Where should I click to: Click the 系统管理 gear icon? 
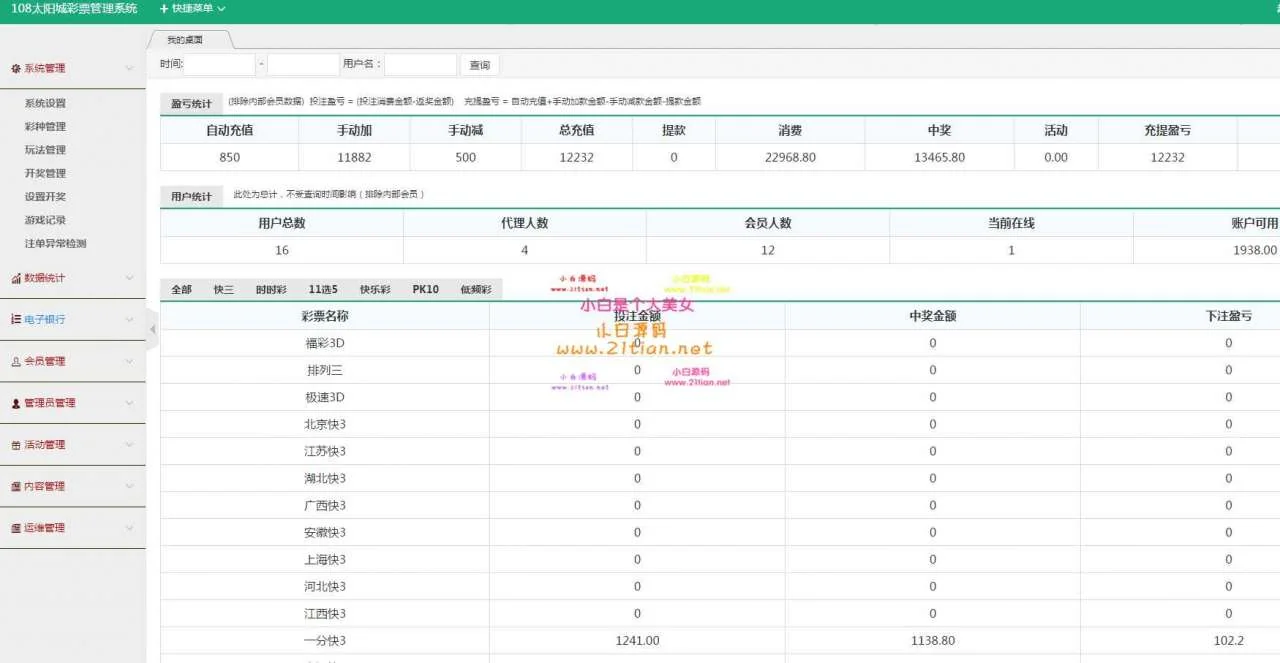(x=16, y=69)
